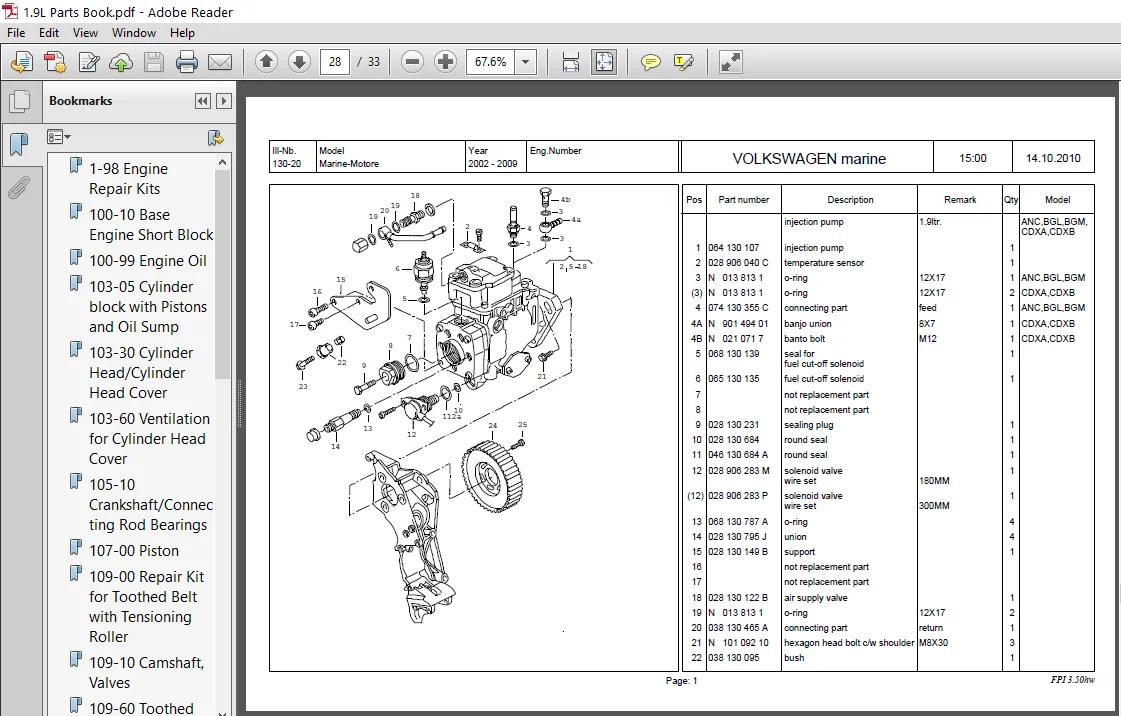Click the Ill-Nb. 130-20 cell
Viewport: 1121px width, 716px height.
tap(292, 157)
